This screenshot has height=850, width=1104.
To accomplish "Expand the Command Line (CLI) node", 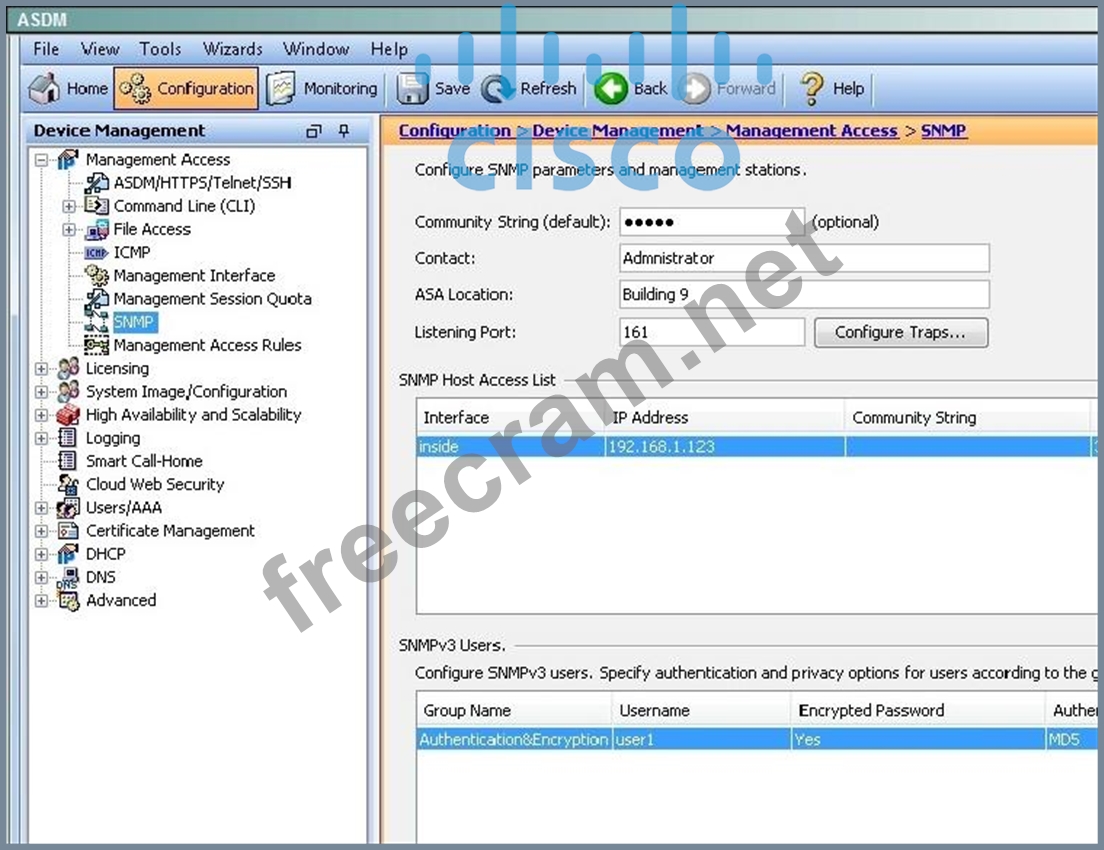I will tap(69, 206).
